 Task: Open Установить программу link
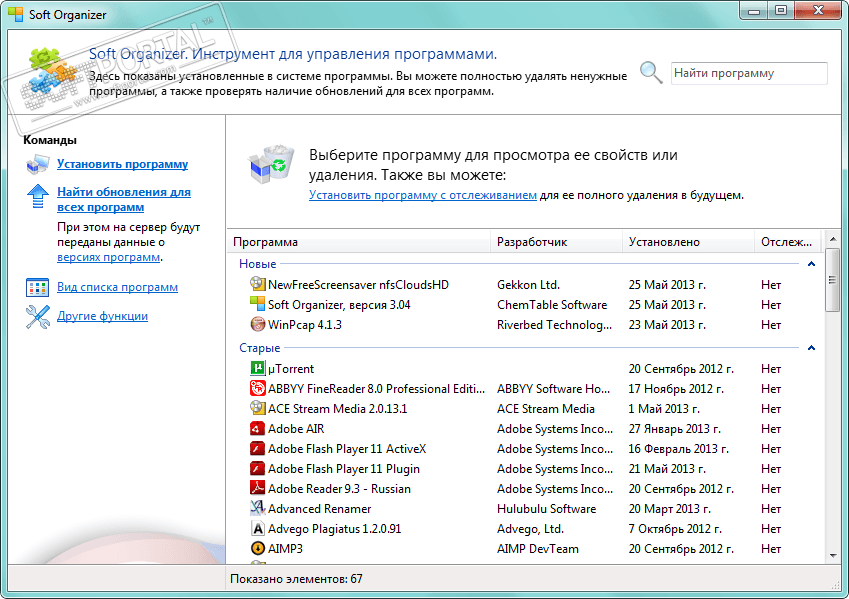click(x=122, y=164)
